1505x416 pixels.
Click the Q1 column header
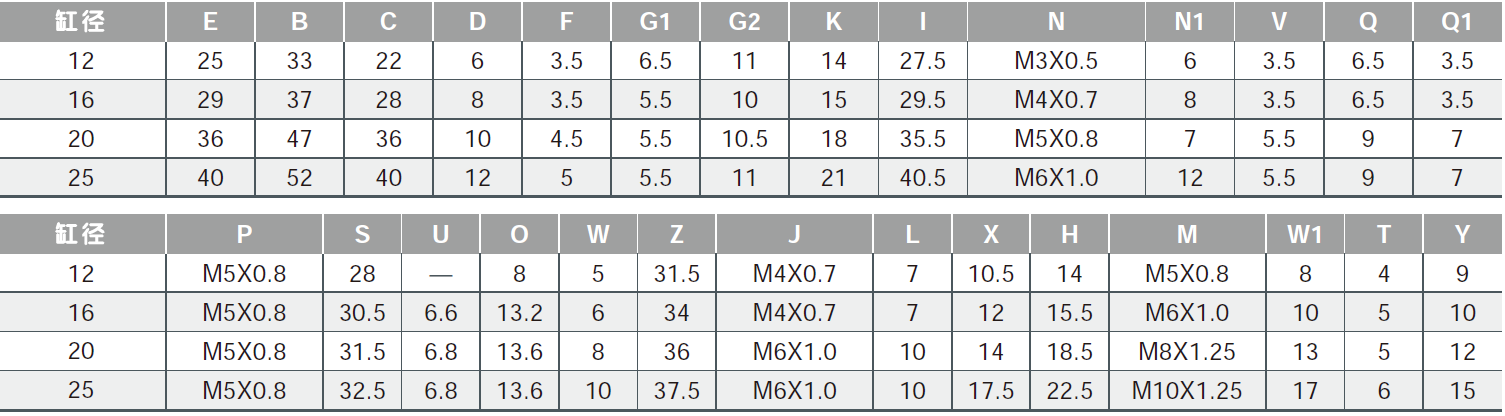1457,22
